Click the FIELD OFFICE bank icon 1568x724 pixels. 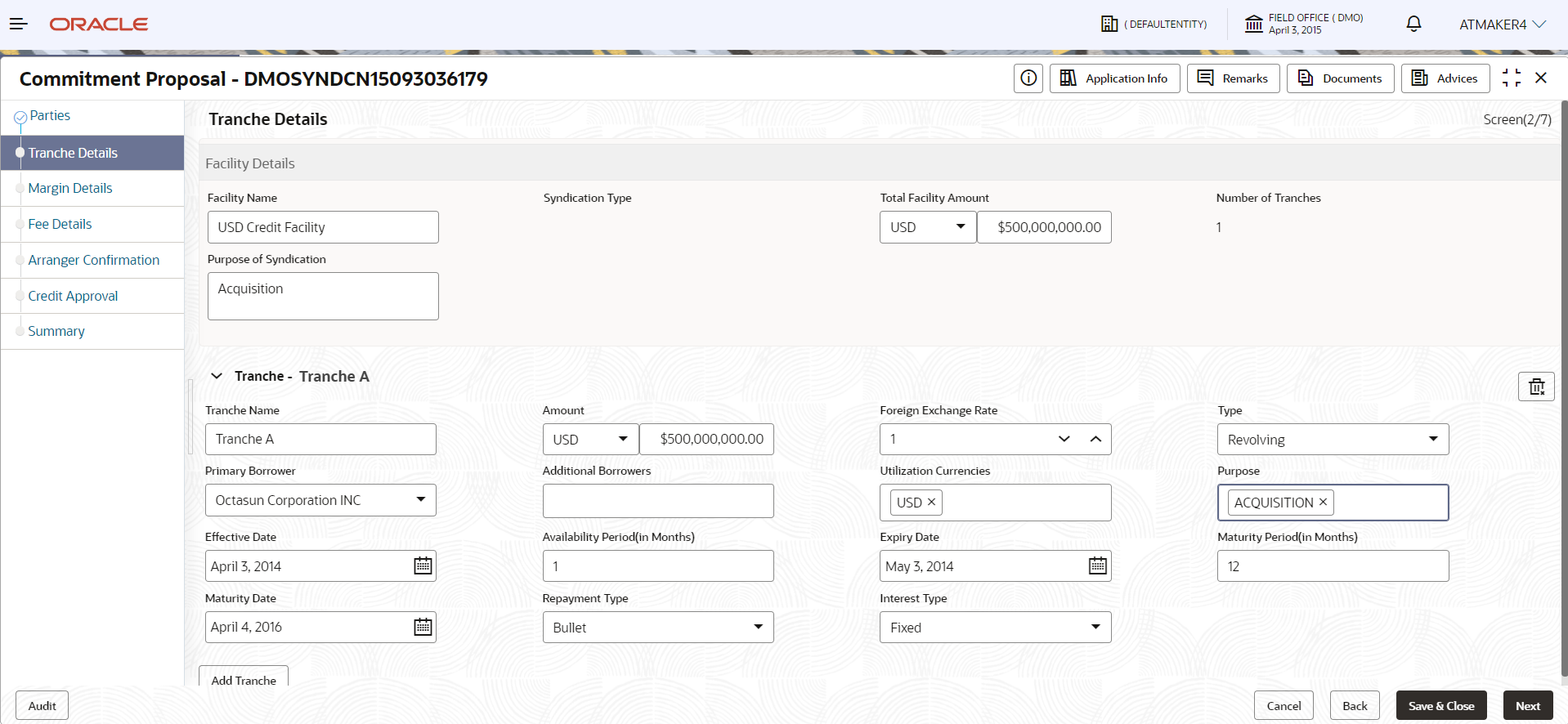click(1253, 24)
